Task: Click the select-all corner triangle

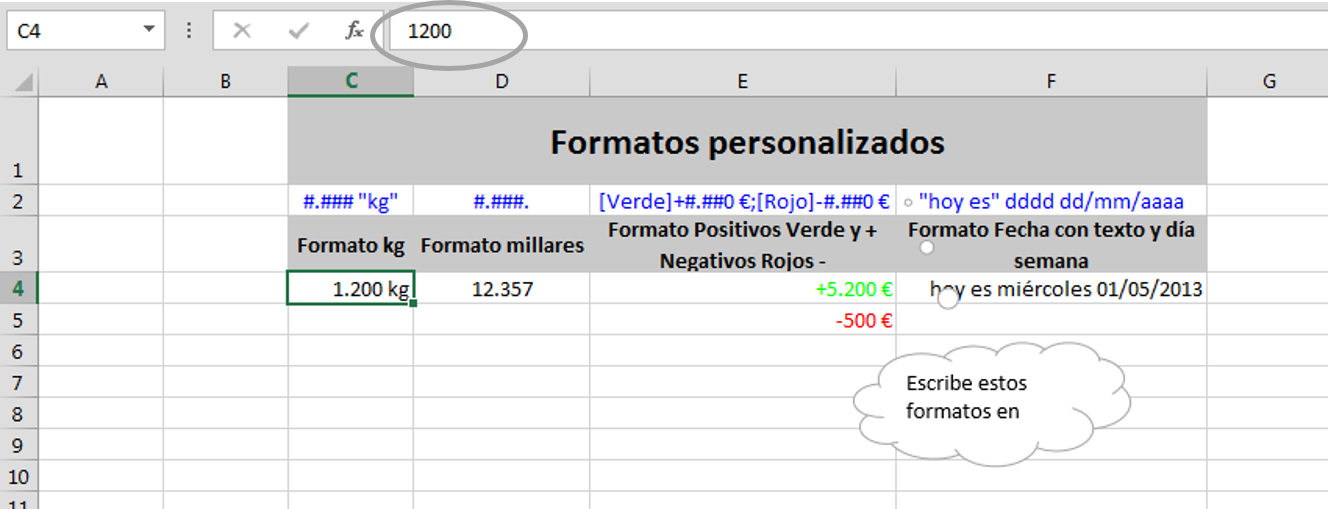Action: [x=20, y=82]
